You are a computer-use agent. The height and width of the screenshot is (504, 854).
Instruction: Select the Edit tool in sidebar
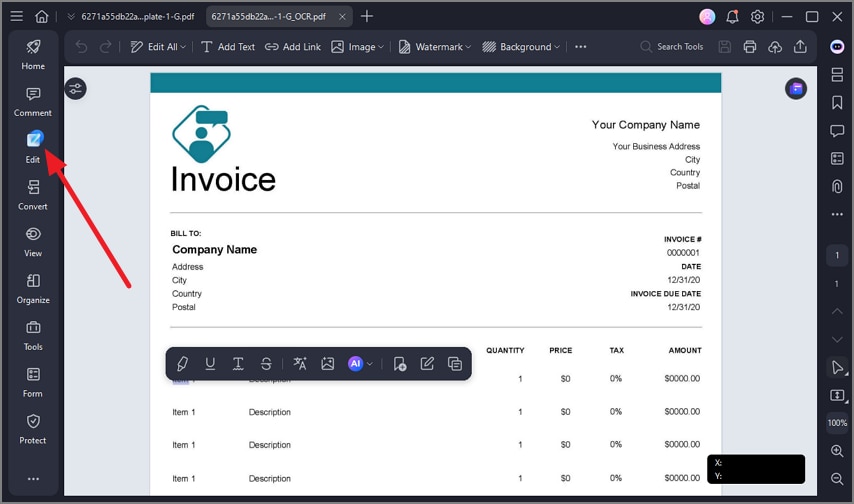[33, 147]
